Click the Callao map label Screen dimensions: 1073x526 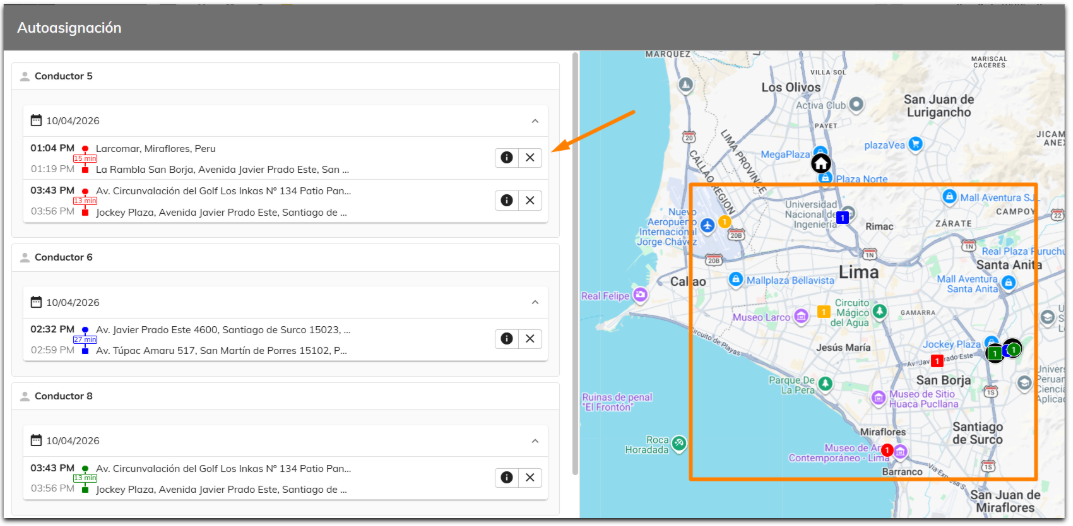(688, 282)
